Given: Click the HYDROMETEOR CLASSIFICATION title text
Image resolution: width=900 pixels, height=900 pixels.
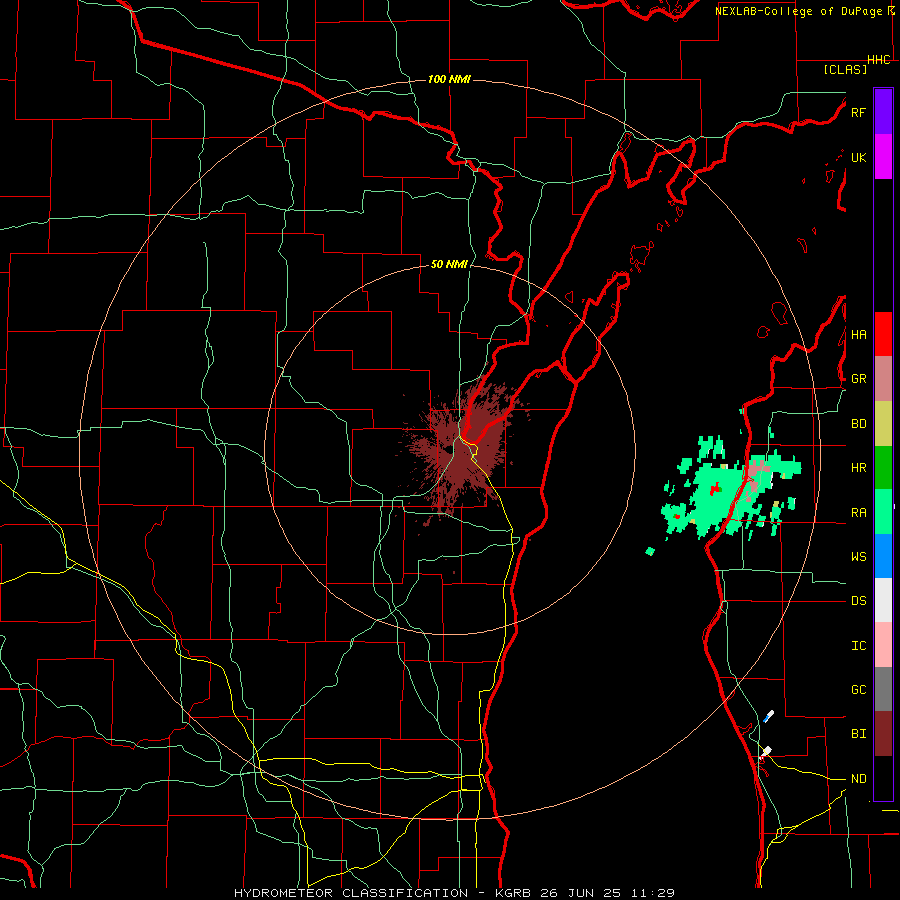Looking at the screenshot, I should [x=351, y=893].
